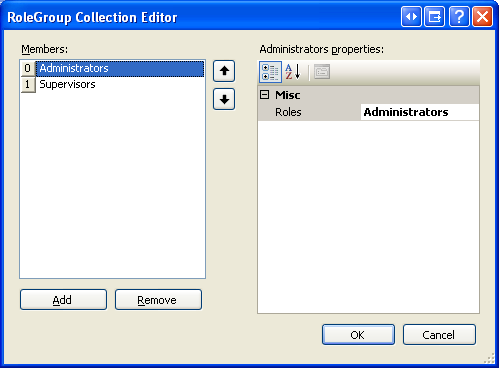Edit the Roles value field
The image size is (499, 368).
click(x=420, y=112)
